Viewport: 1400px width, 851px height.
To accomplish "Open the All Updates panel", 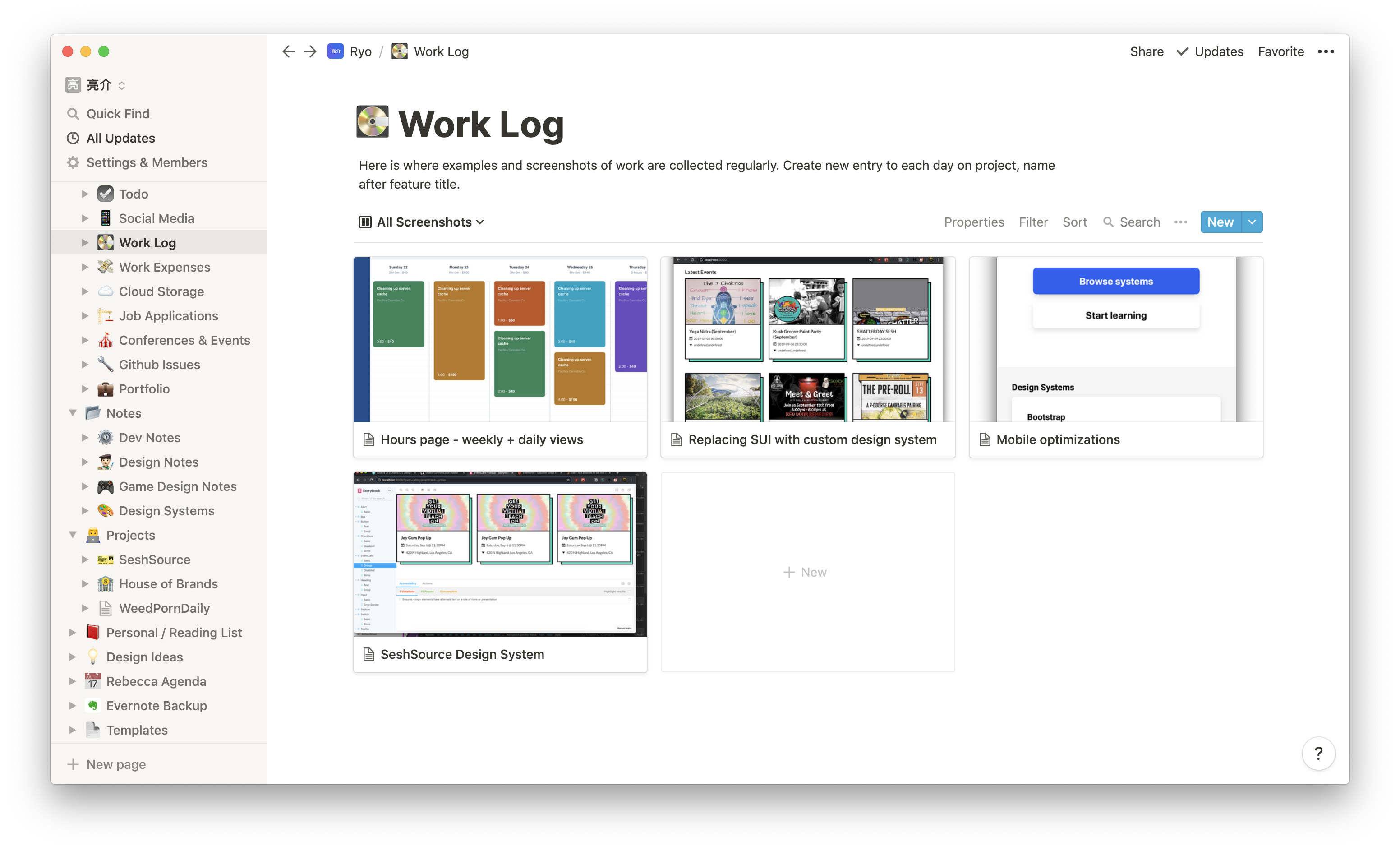I will 120,138.
